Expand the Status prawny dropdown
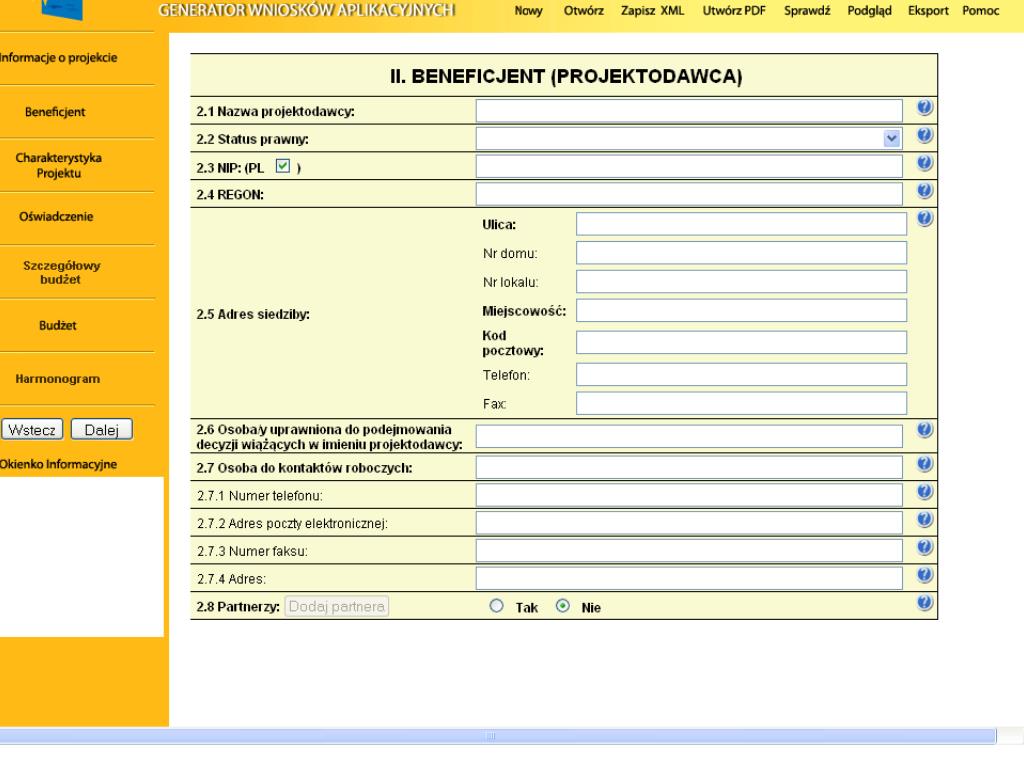The height and width of the screenshot is (768, 1024). coord(891,138)
